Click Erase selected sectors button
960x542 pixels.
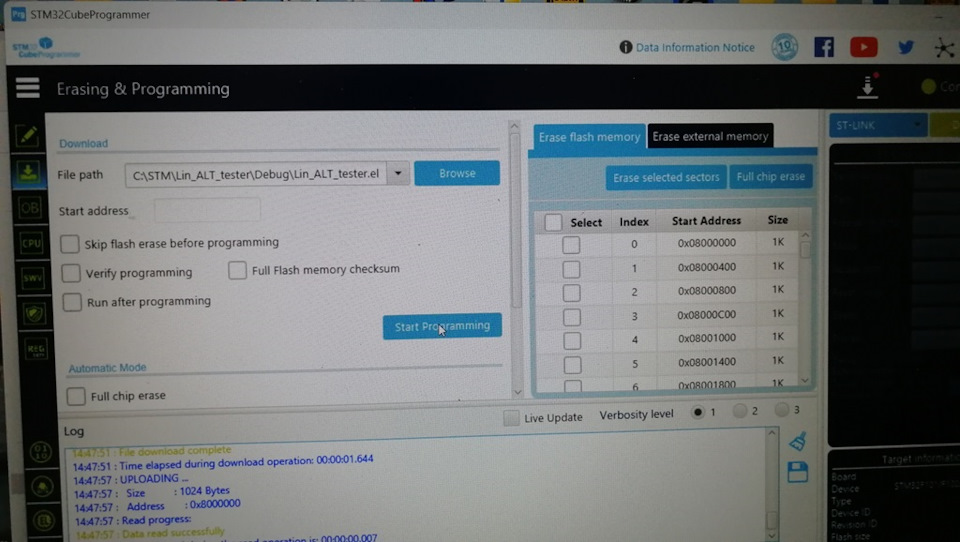[x=666, y=178]
